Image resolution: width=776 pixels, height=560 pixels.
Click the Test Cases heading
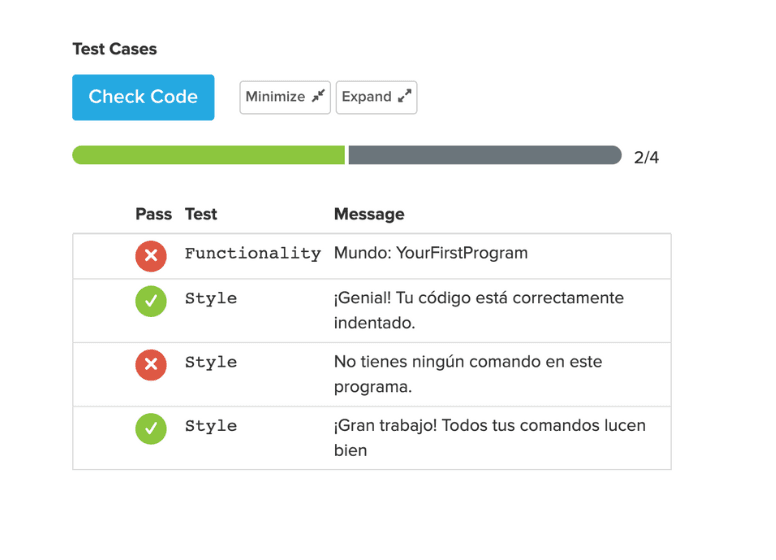click(114, 49)
